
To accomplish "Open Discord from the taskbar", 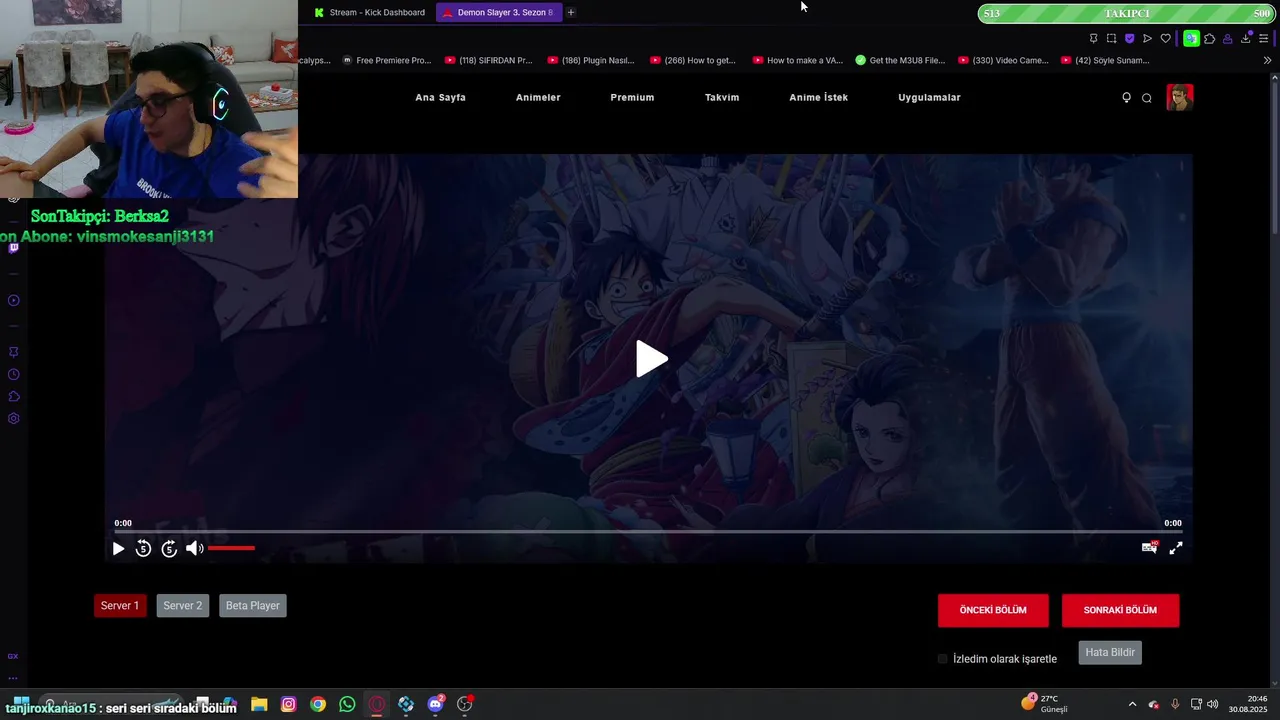I will [x=435, y=704].
